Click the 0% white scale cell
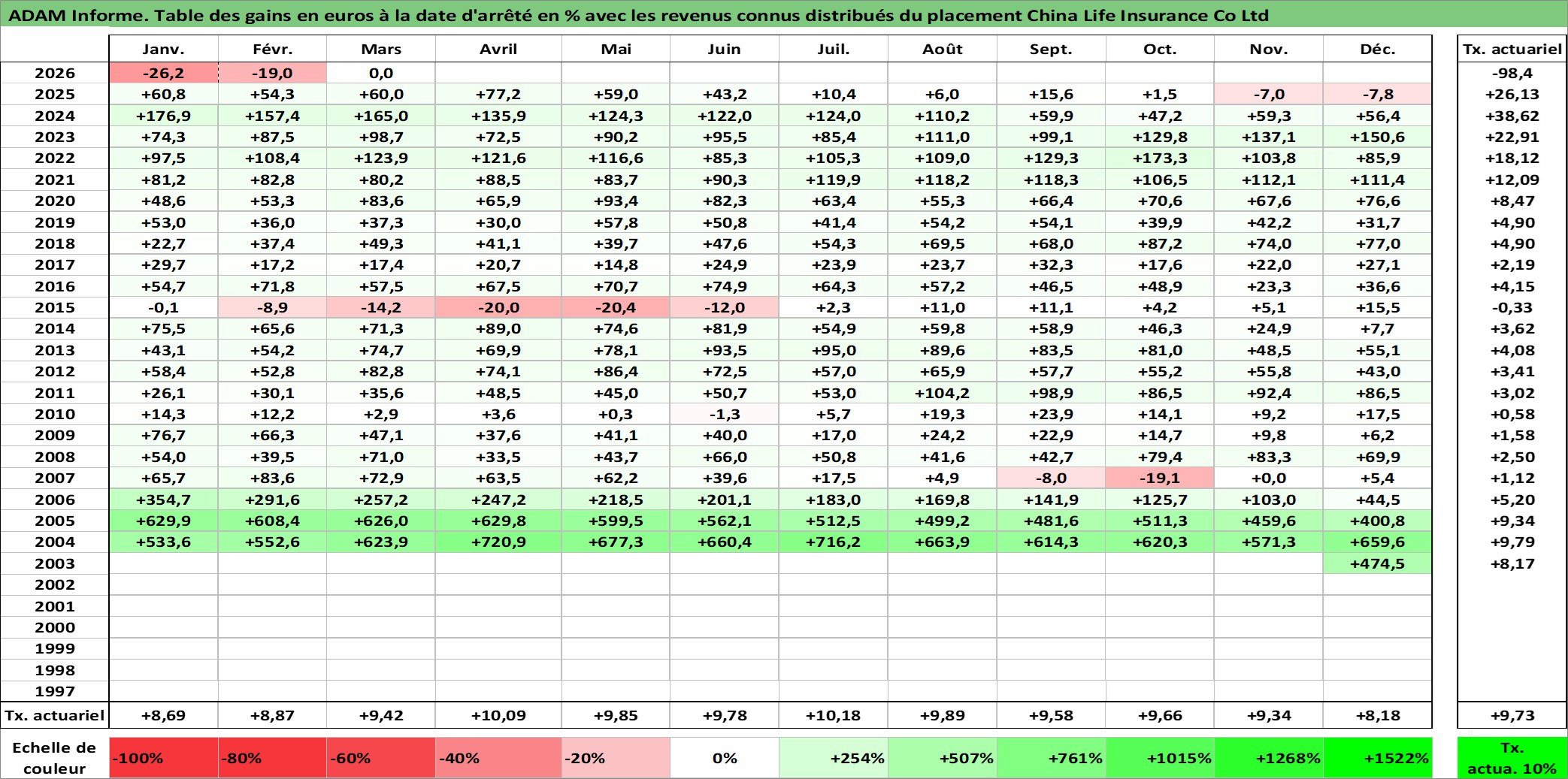 pyautogui.click(x=724, y=757)
